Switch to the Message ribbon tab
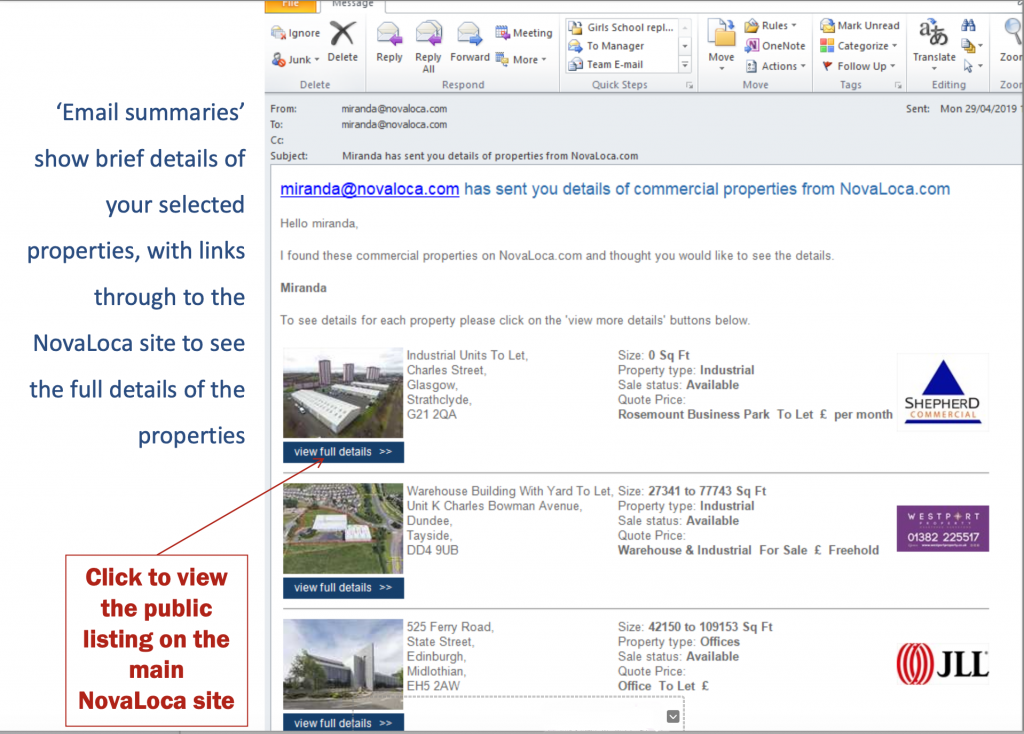This screenshot has height=734, width=1024. [x=353, y=4]
